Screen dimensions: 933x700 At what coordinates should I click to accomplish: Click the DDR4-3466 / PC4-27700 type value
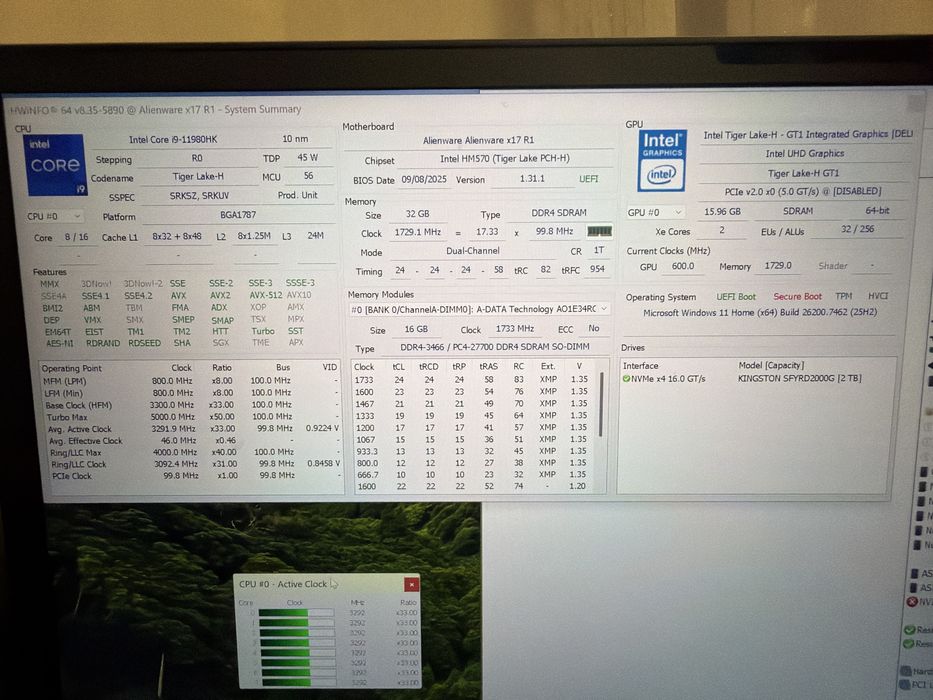pos(494,347)
